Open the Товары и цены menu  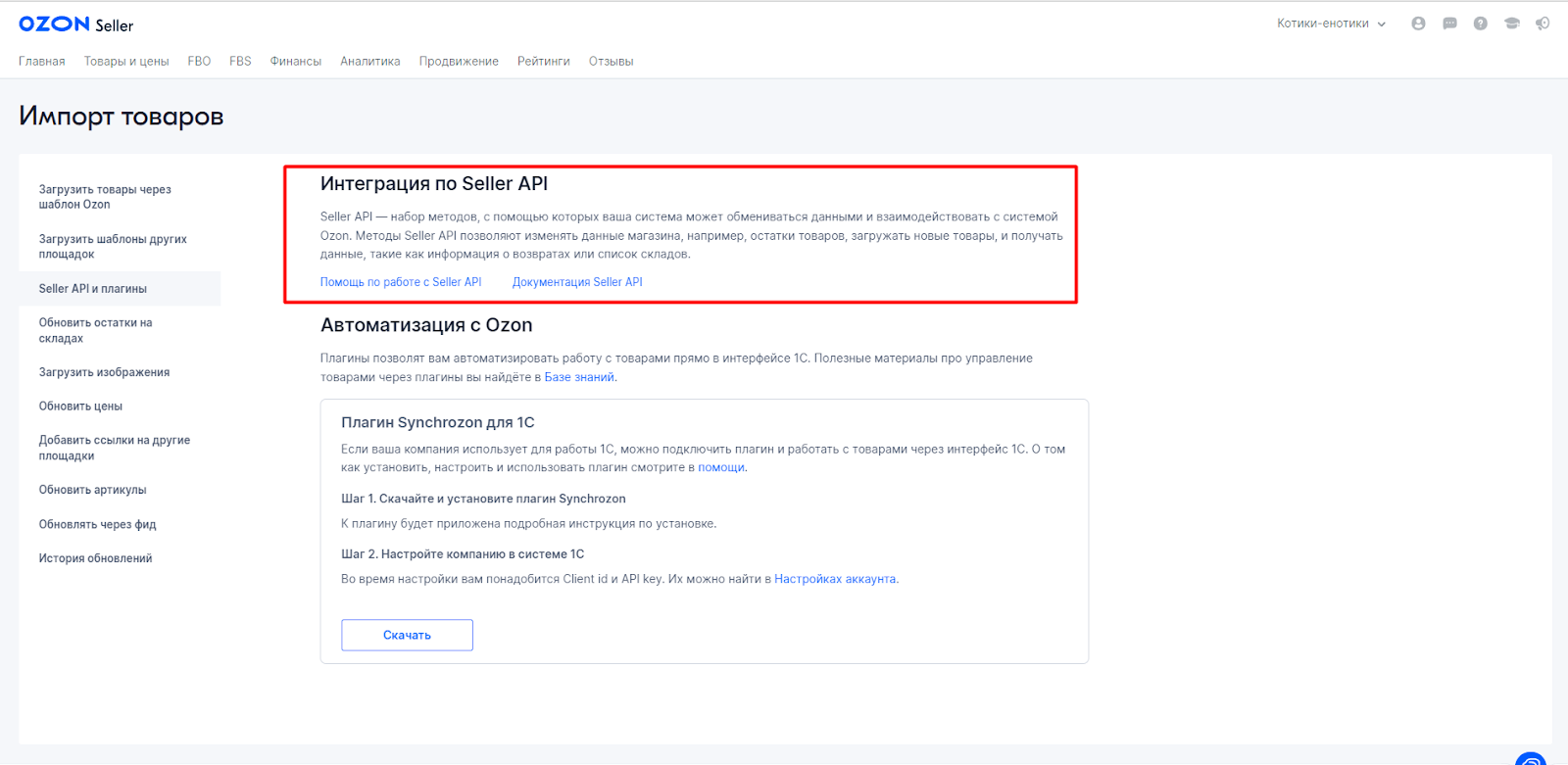point(126,62)
